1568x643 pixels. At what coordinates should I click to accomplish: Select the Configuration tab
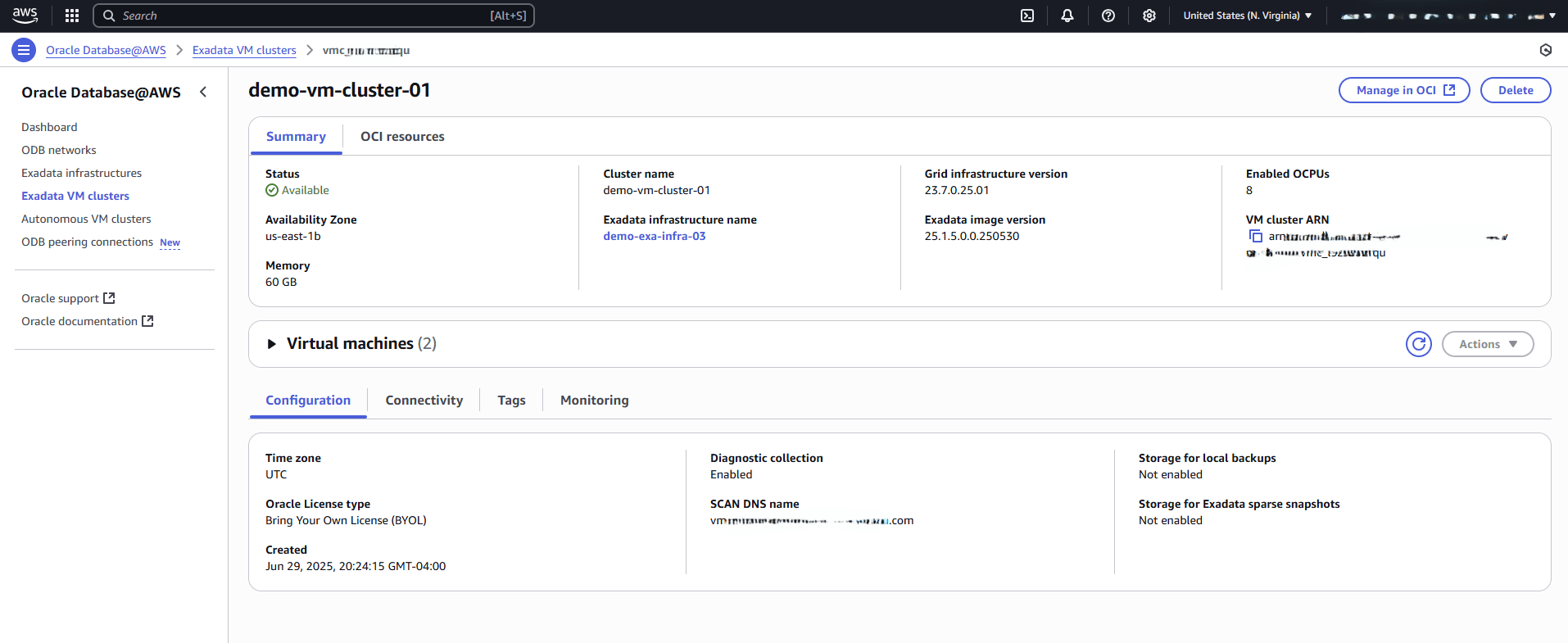[308, 401]
